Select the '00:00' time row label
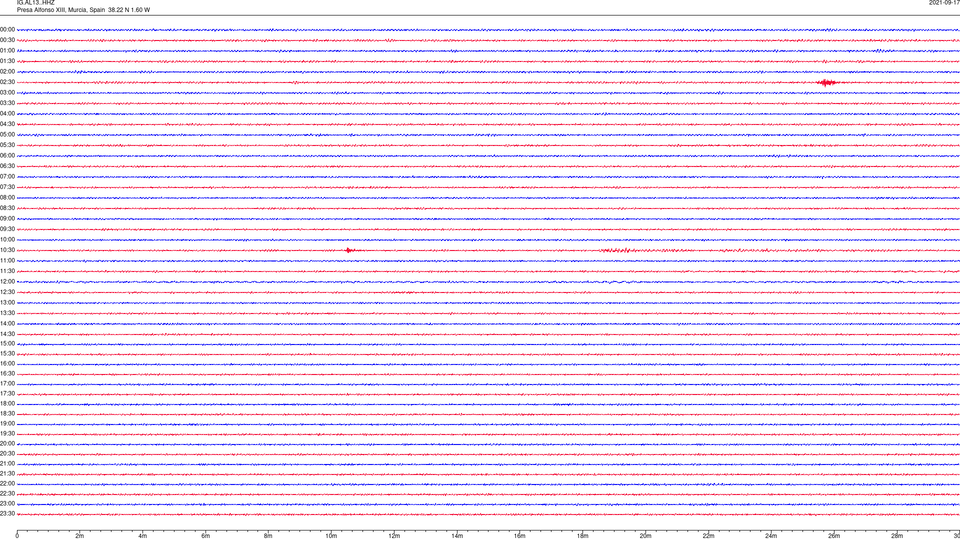Image resolution: width=960 pixels, height=540 pixels. [7, 29]
